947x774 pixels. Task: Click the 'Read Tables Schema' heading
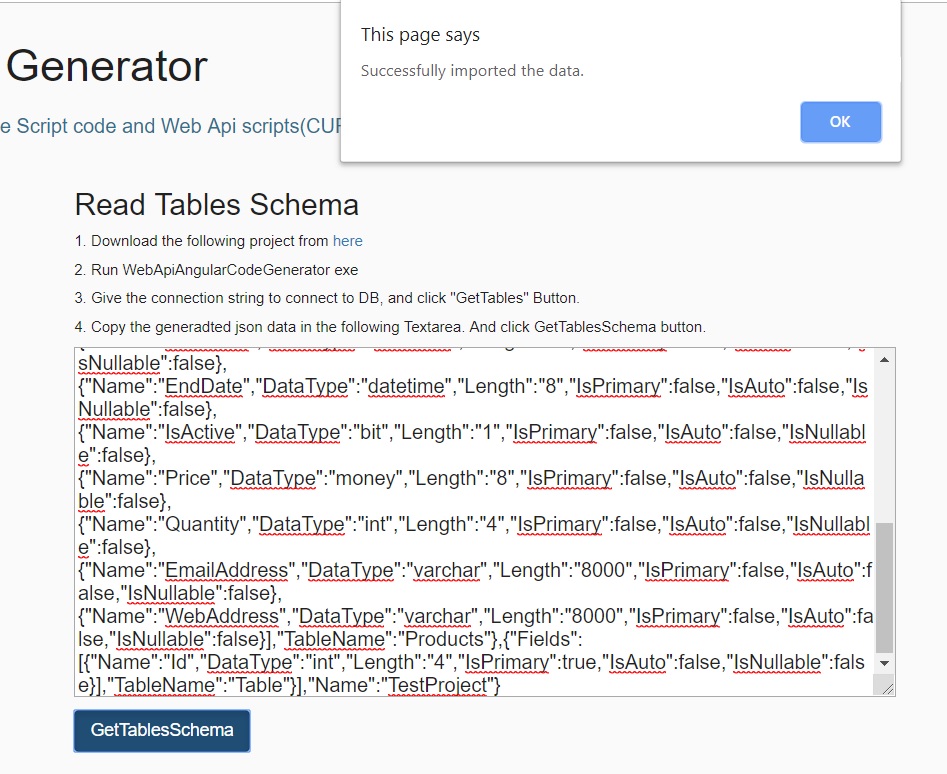217,205
